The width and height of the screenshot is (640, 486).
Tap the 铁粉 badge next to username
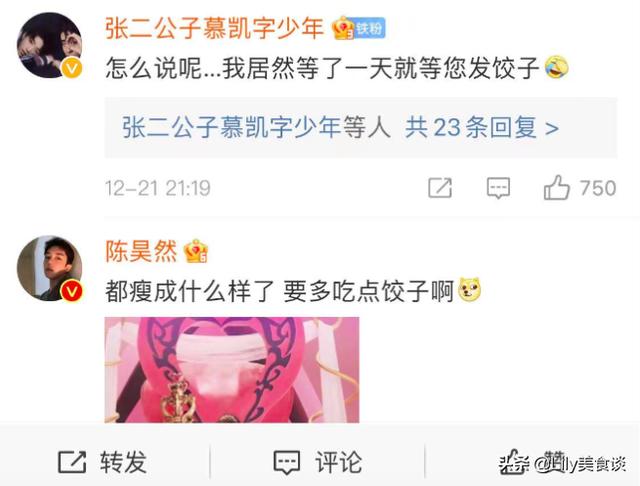click(x=369, y=29)
